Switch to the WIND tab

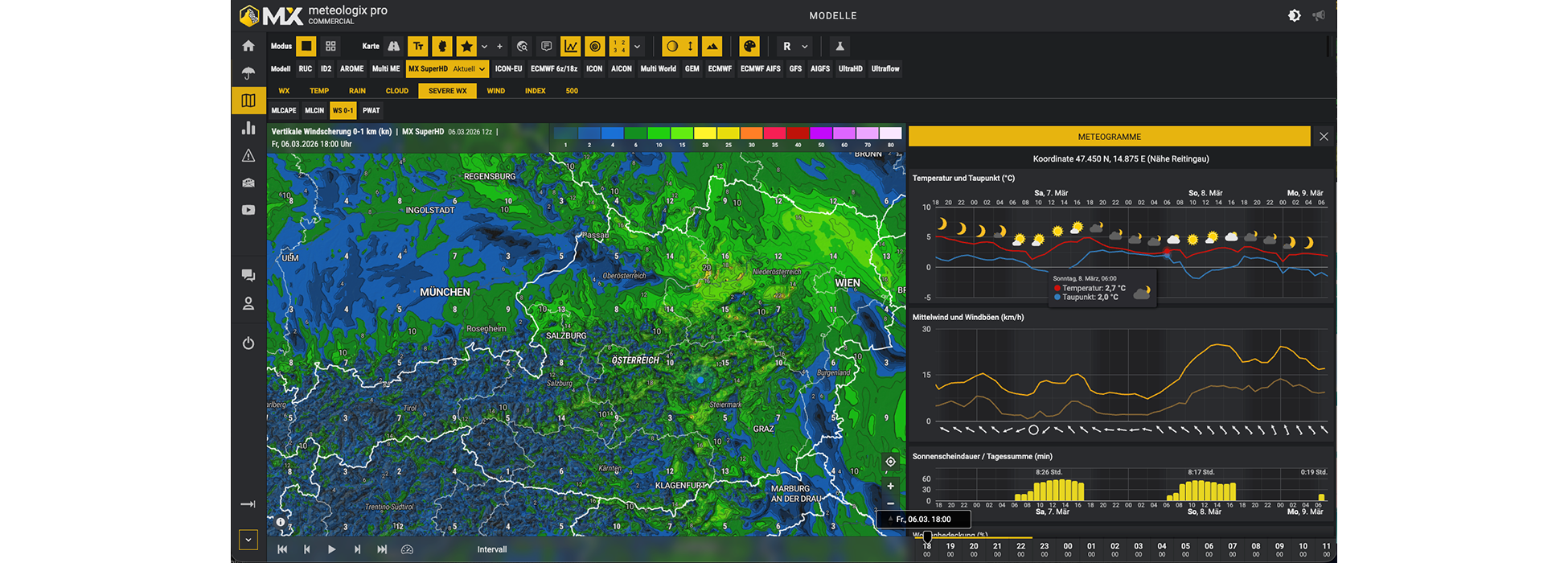495,91
